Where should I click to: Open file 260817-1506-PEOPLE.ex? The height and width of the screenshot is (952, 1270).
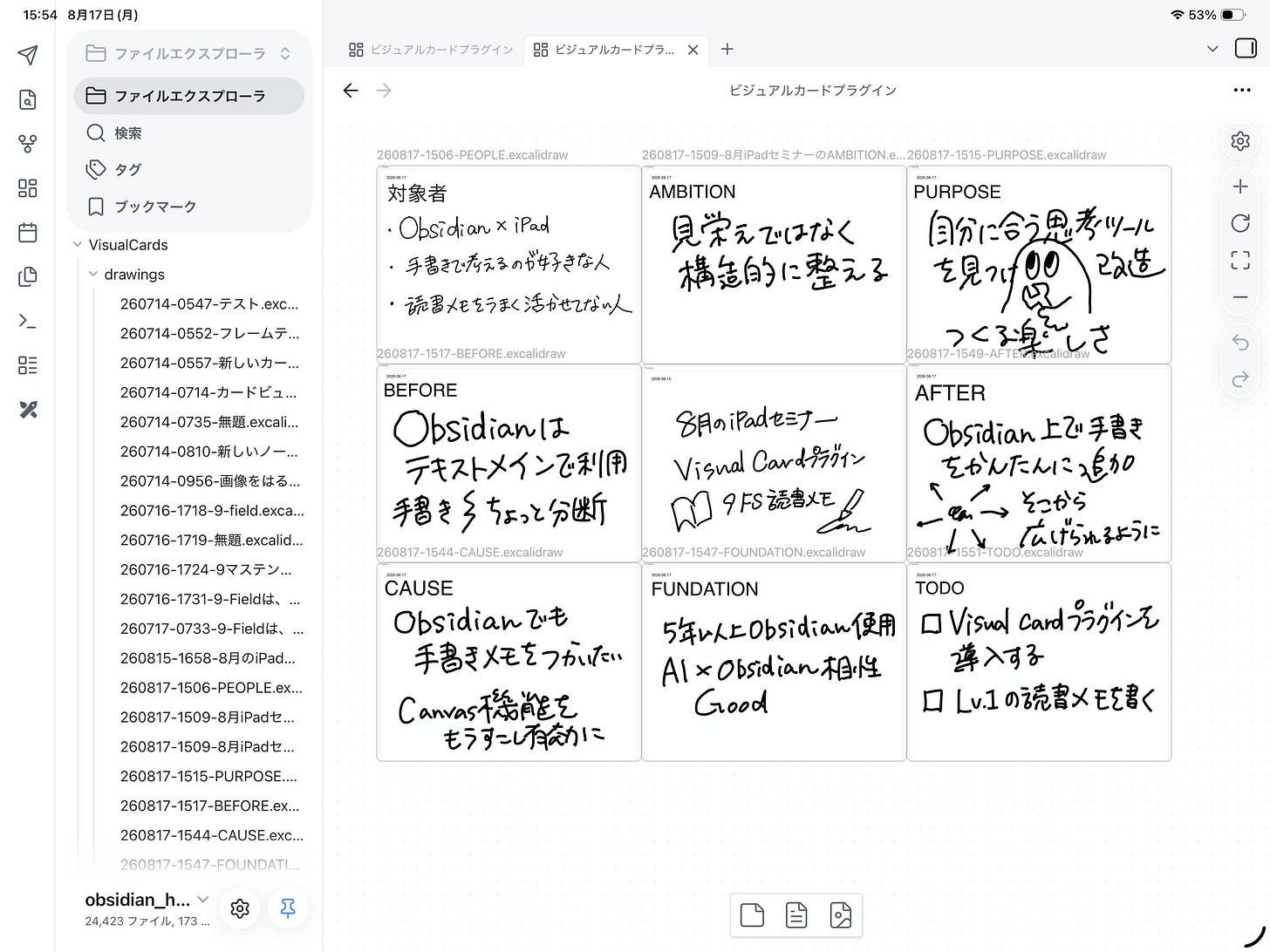click(x=209, y=687)
